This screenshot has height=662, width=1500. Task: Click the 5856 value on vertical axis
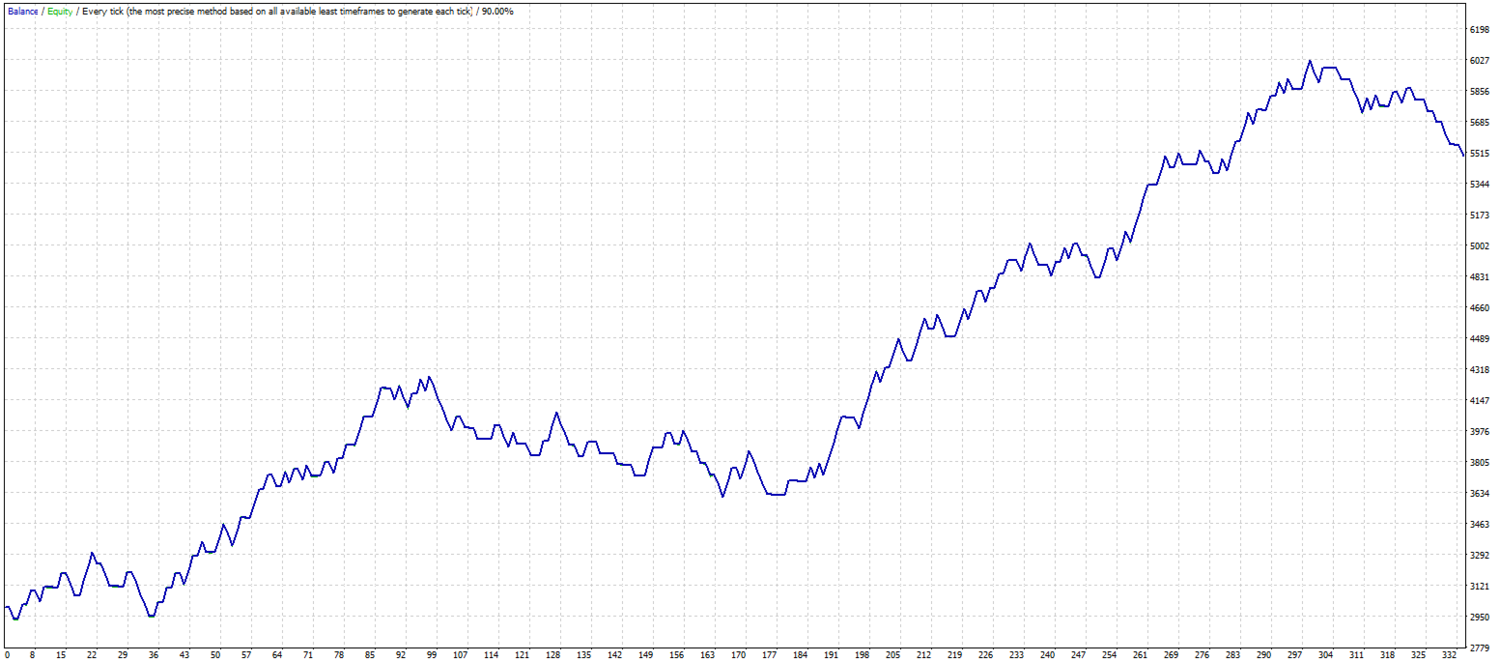pos(1480,92)
